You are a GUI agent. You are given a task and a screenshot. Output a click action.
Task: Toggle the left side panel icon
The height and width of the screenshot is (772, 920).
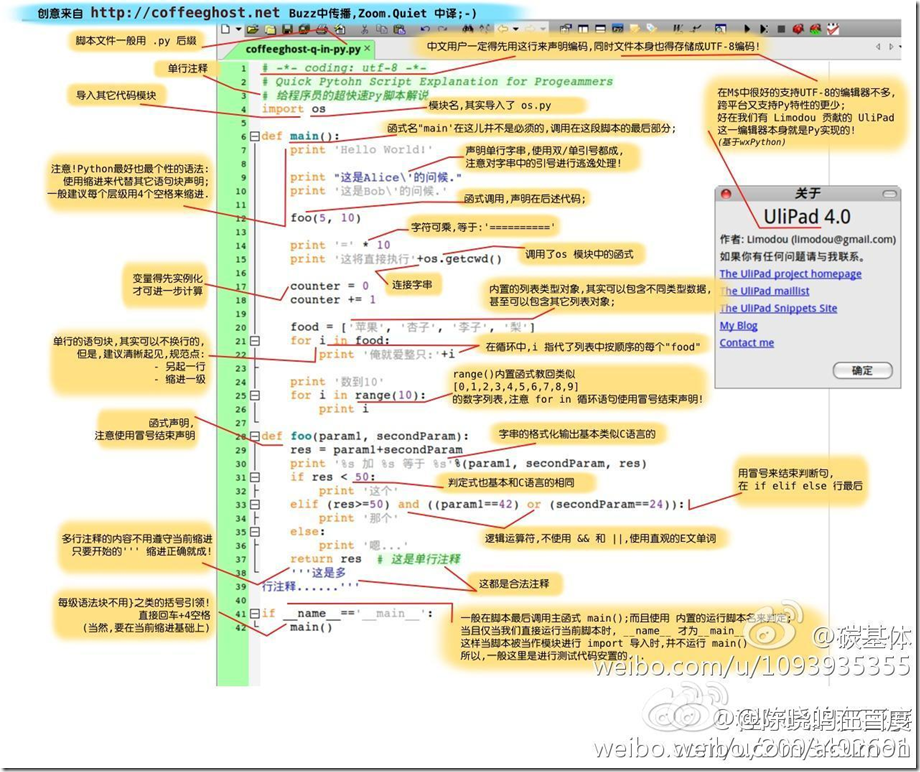click(x=583, y=29)
